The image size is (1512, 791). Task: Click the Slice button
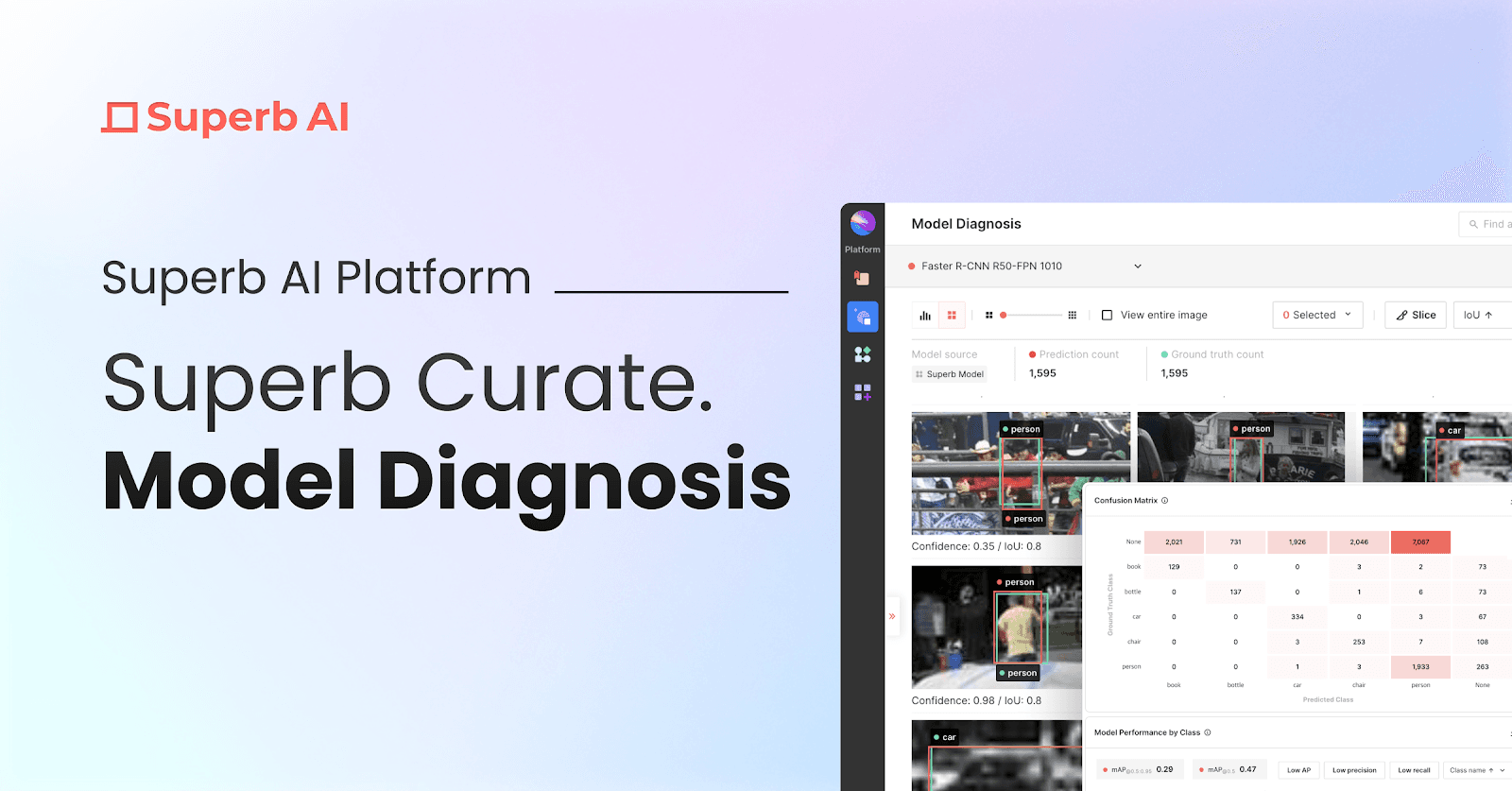pos(1416,315)
